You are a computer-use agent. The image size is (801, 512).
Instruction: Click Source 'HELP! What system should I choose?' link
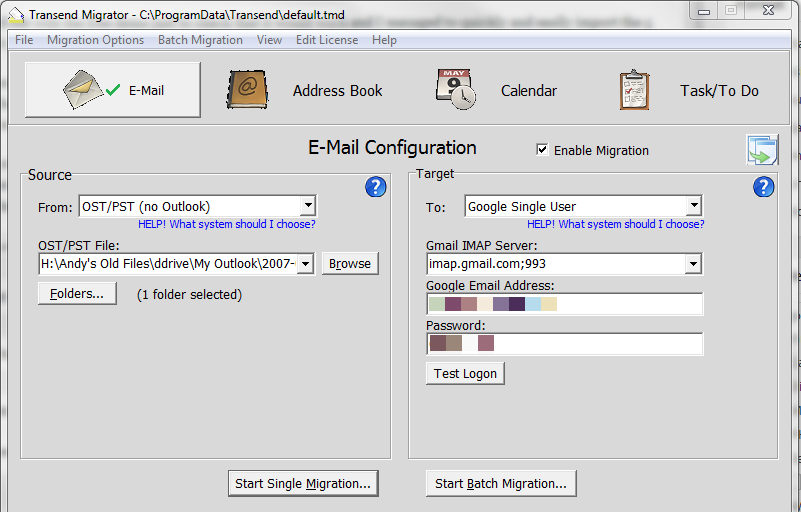(227, 224)
